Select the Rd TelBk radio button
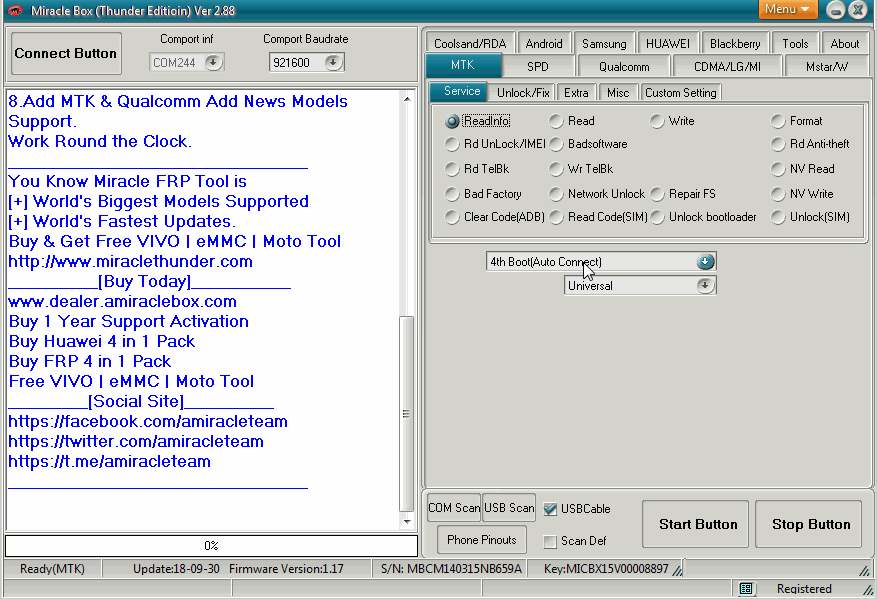The image size is (877, 599). pyautogui.click(x=452, y=169)
